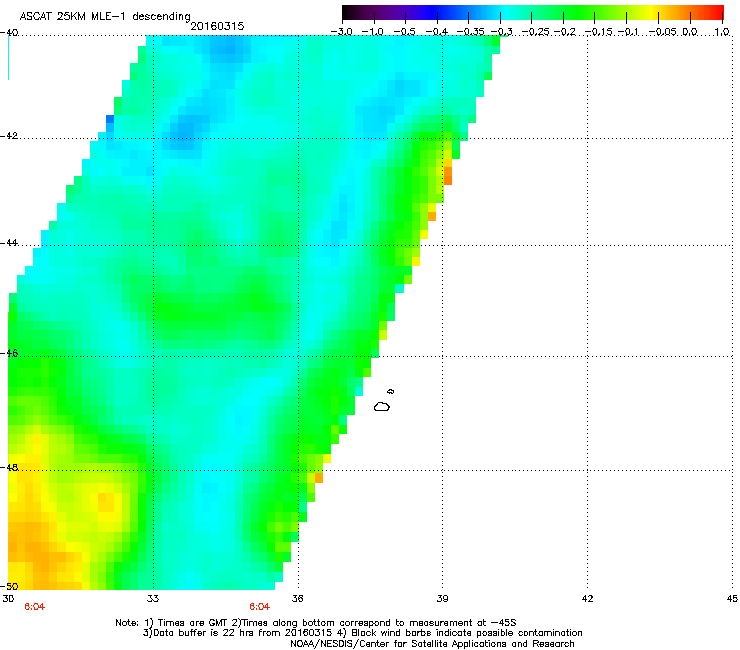Click the 42 longitude axis label
Screen dimensions: 740x650
(x=587, y=599)
